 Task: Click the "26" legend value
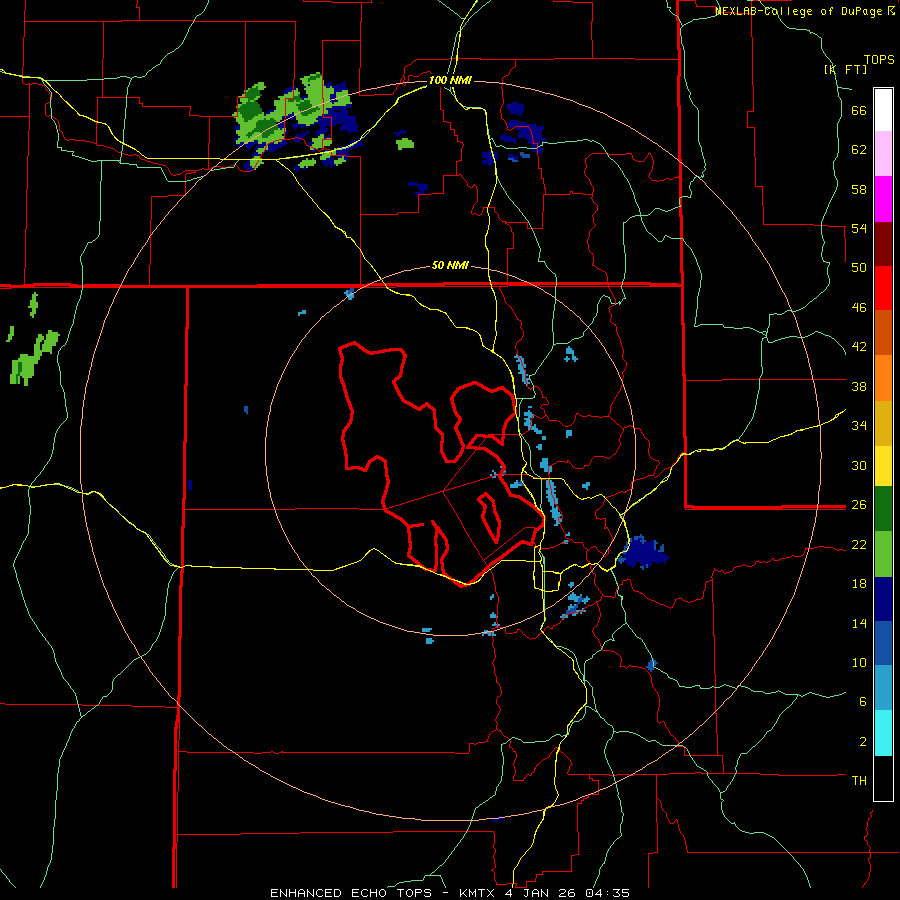859,505
